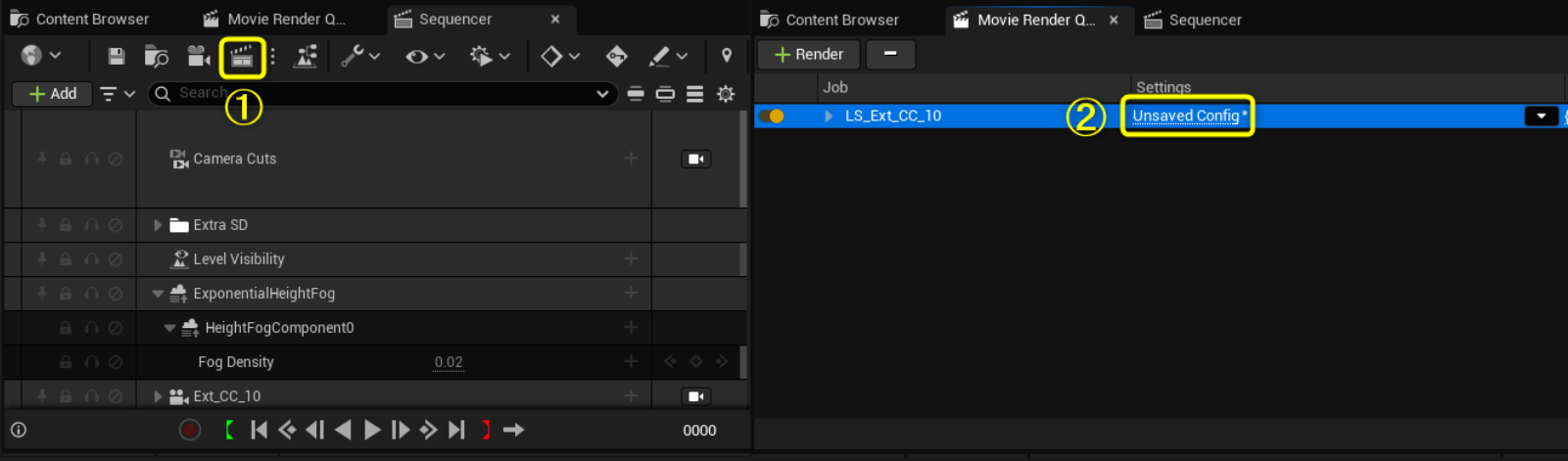Screen dimensions: 1568x461
Task: Lock the Camera Cuts track
Action: tap(66, 159)
